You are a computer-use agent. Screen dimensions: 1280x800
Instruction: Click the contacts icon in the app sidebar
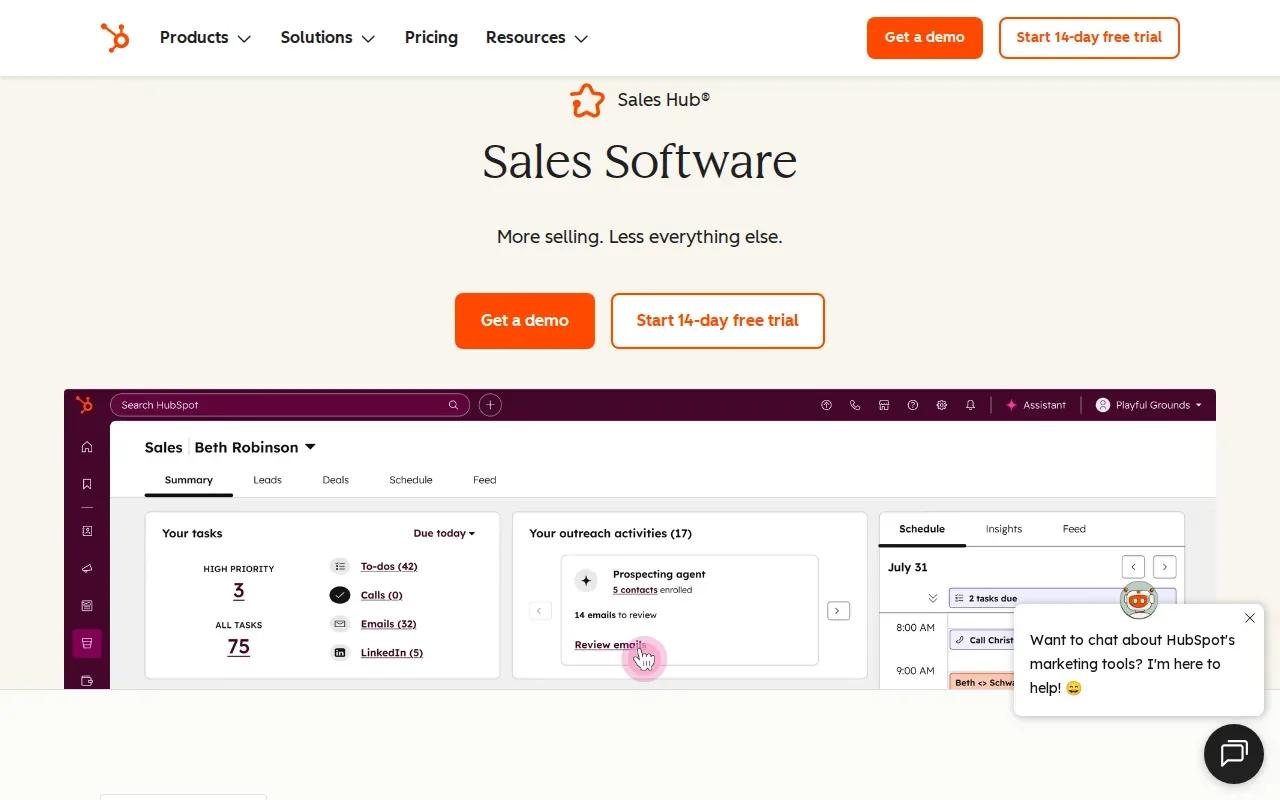click(87, 531)
